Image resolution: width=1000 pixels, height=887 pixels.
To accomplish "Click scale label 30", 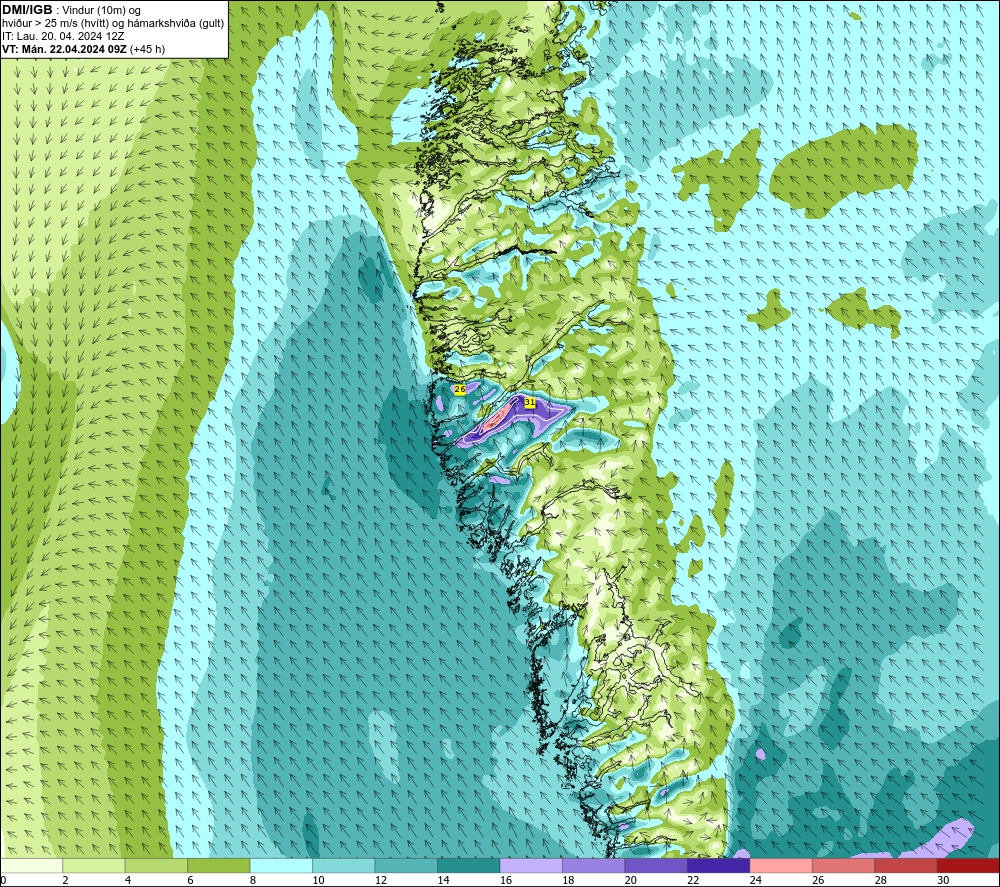I will click(x=943, y=880).
